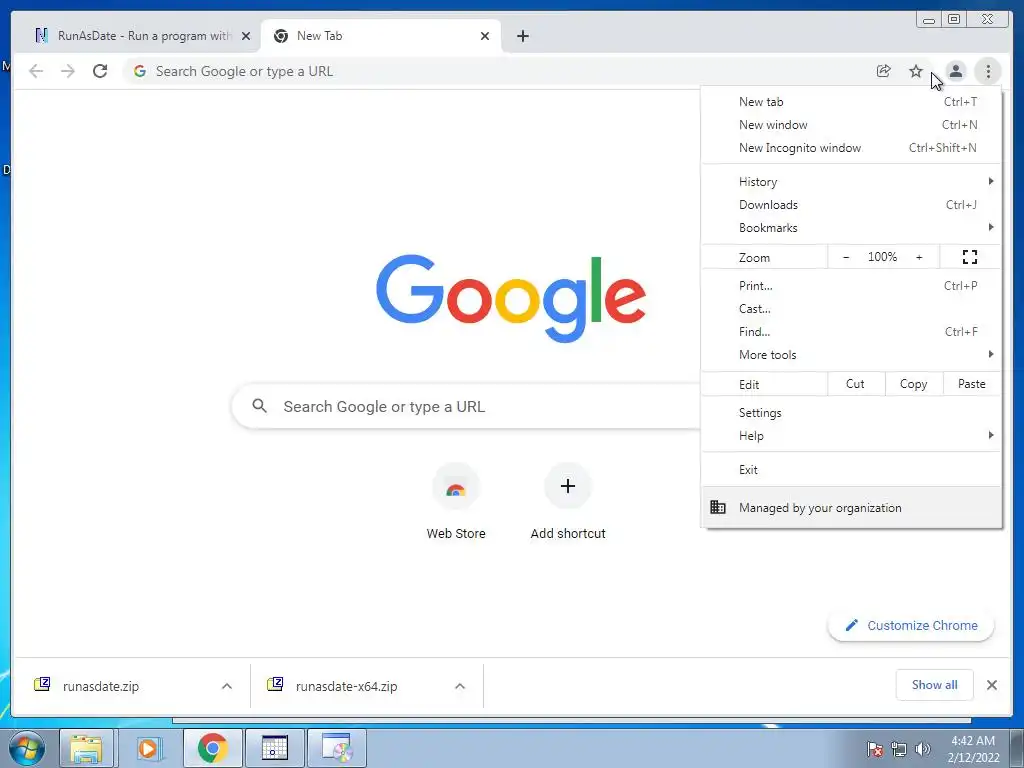The image size is (1024, 768).
Task: Expand the Bookmarks submenu
Action: click(852, 228)
